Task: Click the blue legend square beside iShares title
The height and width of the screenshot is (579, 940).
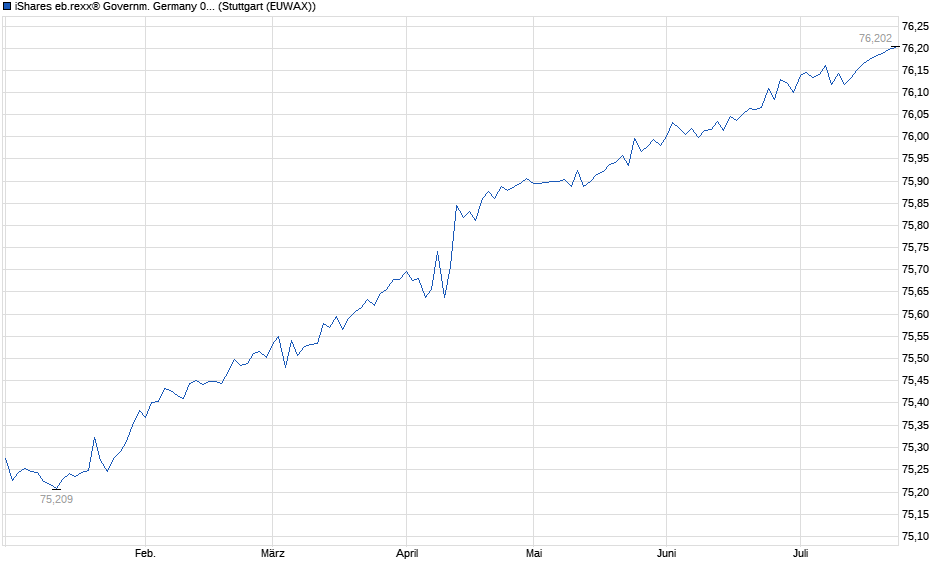Action: pyautogui.click(x=7, y=7)
